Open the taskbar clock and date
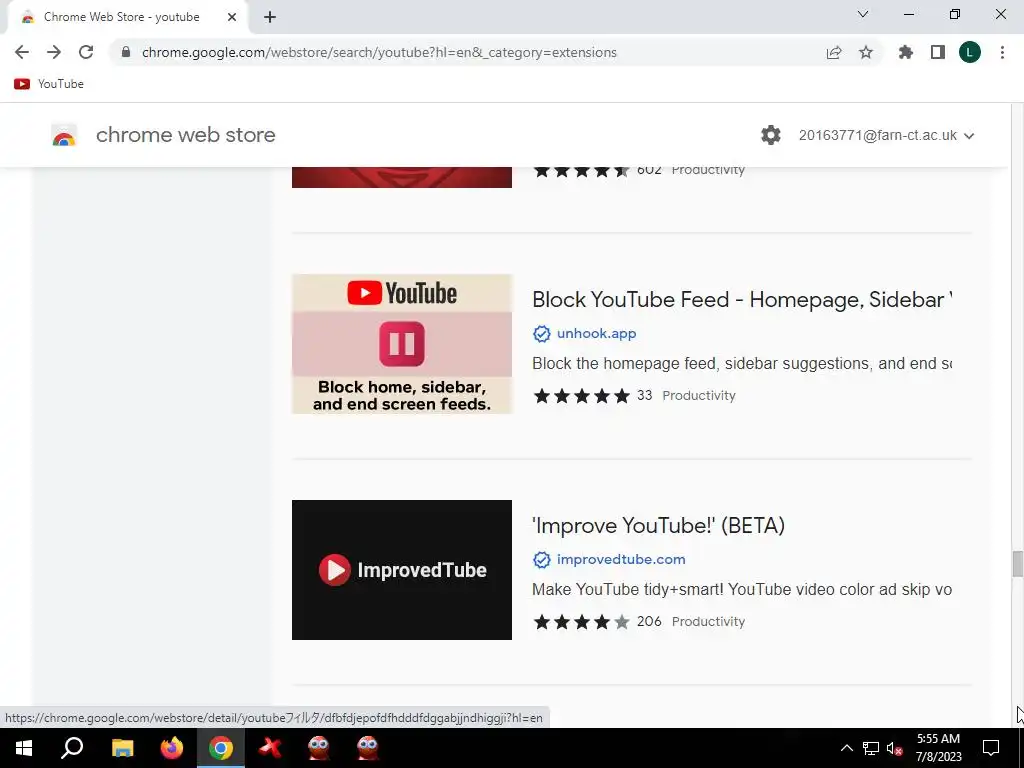1024x768 pixels. pos(938,748)
